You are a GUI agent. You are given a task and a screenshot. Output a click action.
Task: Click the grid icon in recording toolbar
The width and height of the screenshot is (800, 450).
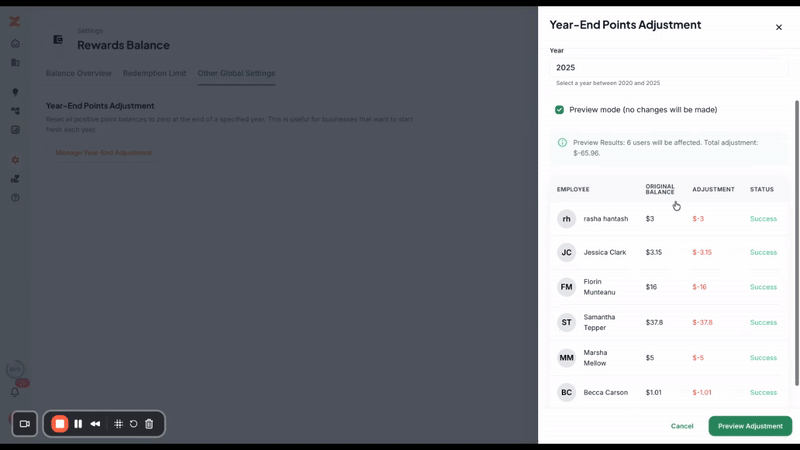(x=118, y=423)
